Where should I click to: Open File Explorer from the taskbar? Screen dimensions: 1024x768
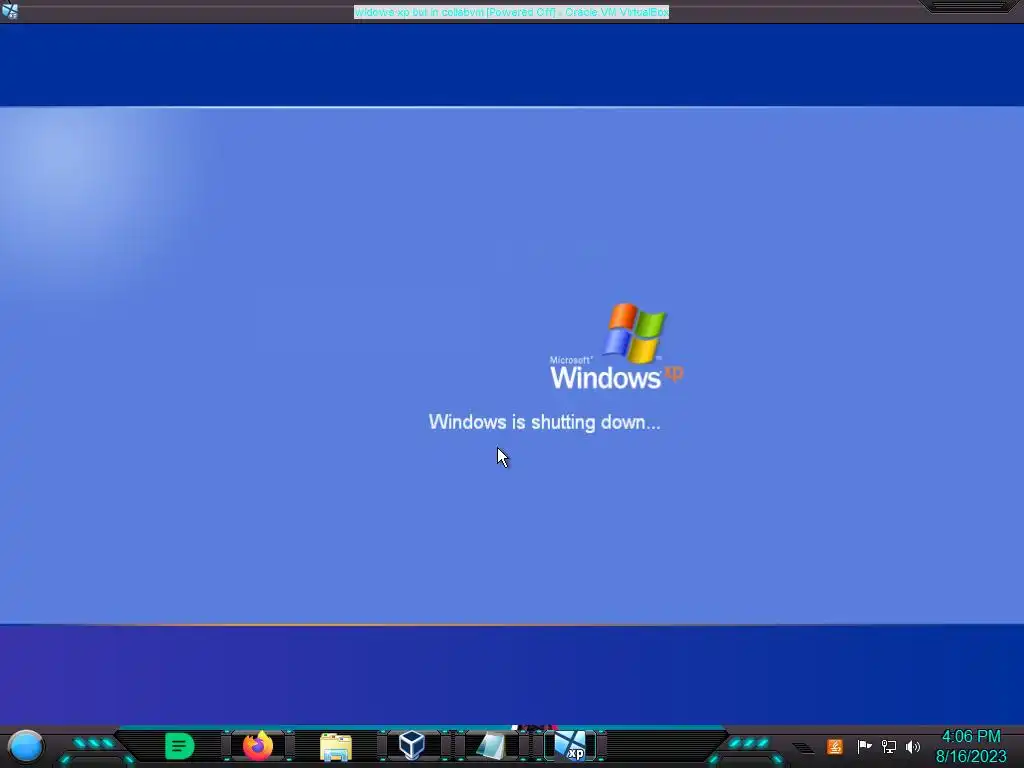tap(336, 746)
